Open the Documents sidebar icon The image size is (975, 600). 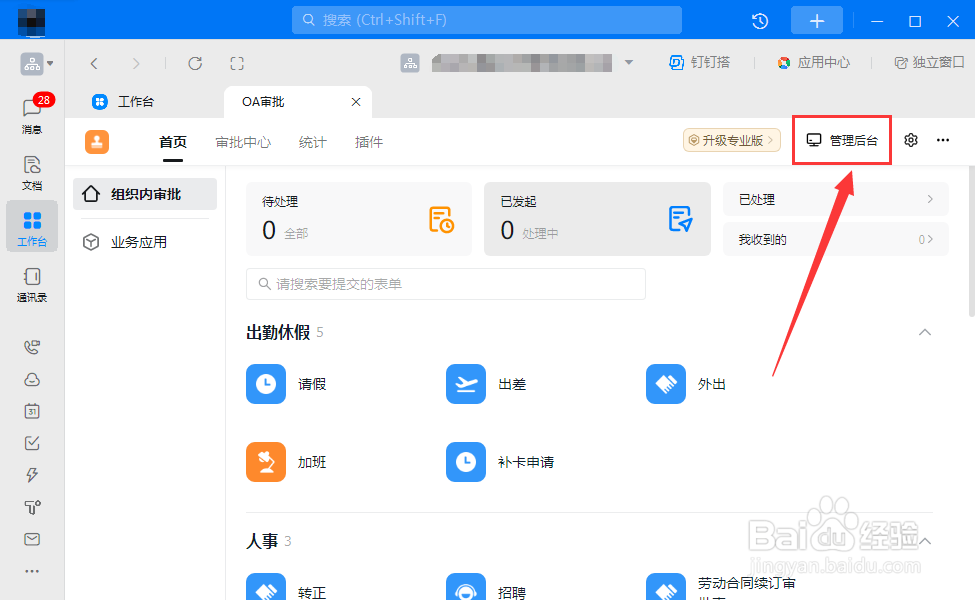click(32, 172)
